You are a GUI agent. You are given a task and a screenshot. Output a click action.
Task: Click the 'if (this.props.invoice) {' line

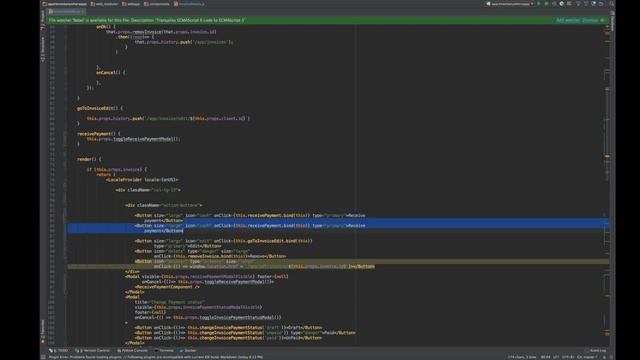pos(117,169)
